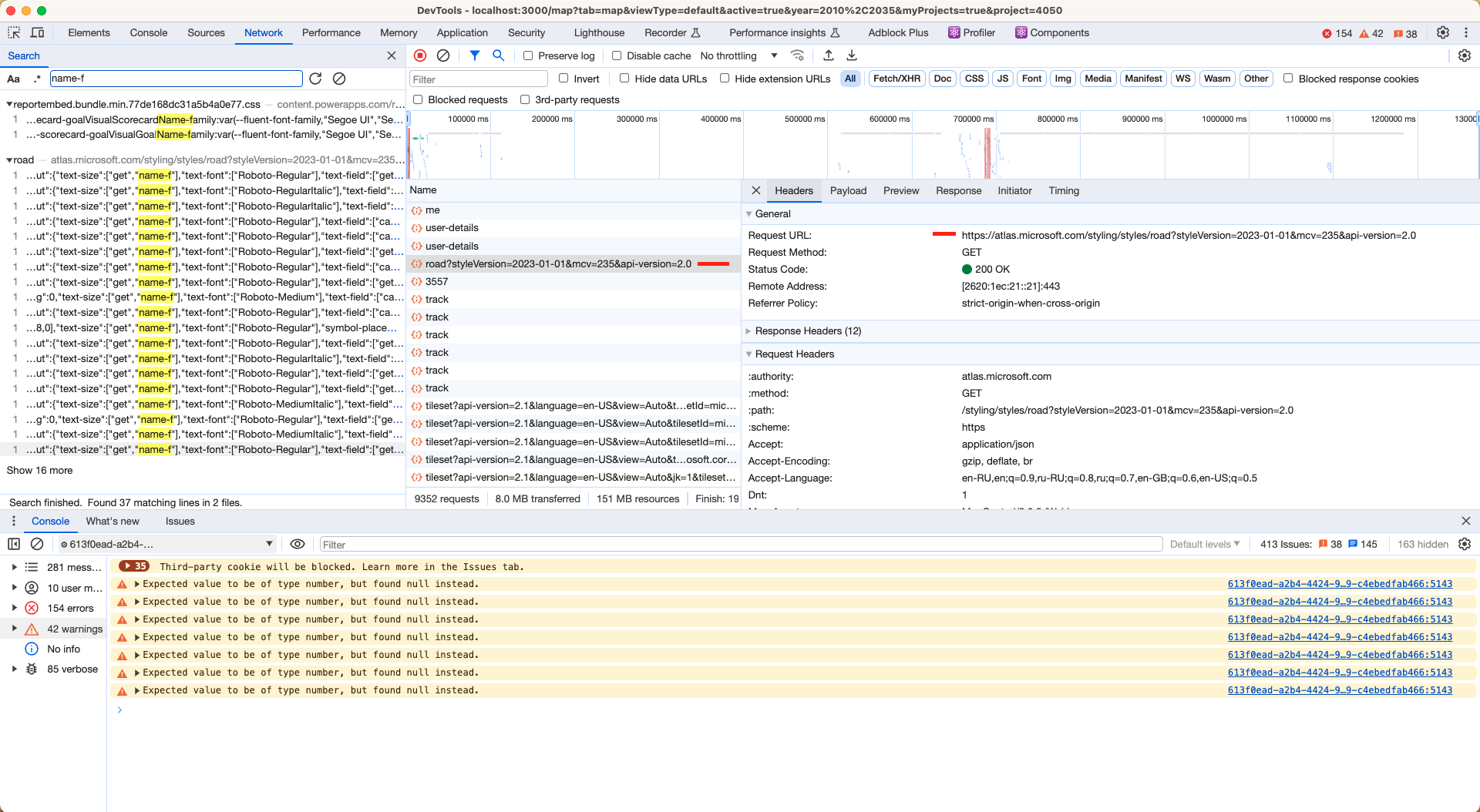Click the console live expression eye icon

[x=298, y=544]
